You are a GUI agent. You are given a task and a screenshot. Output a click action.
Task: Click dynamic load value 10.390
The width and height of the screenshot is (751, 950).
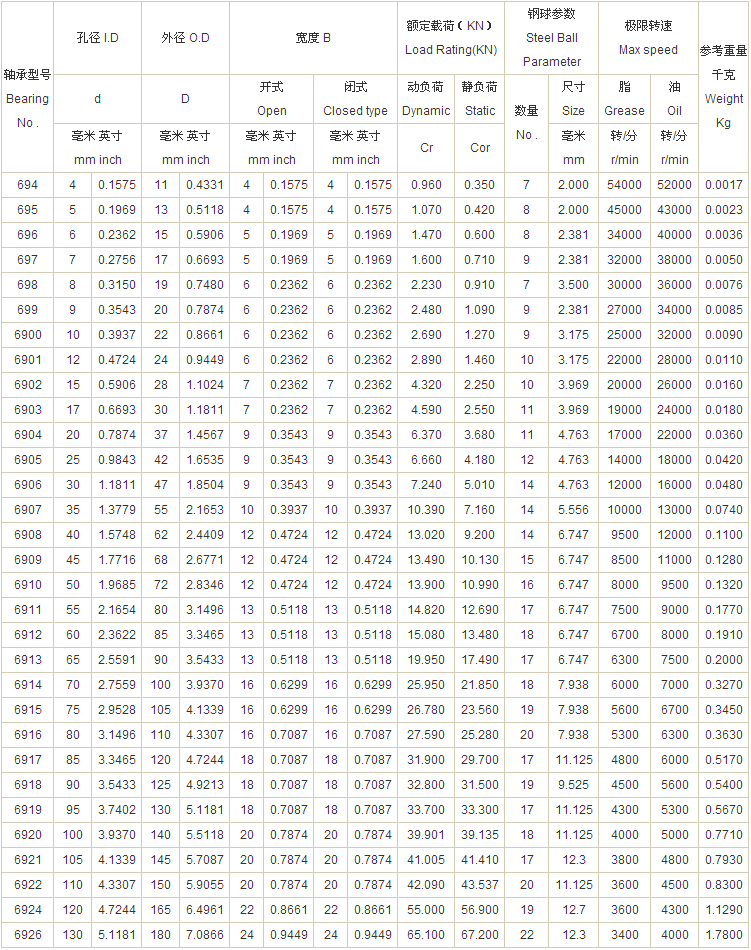pyautogui.click(x=426, y=510)
